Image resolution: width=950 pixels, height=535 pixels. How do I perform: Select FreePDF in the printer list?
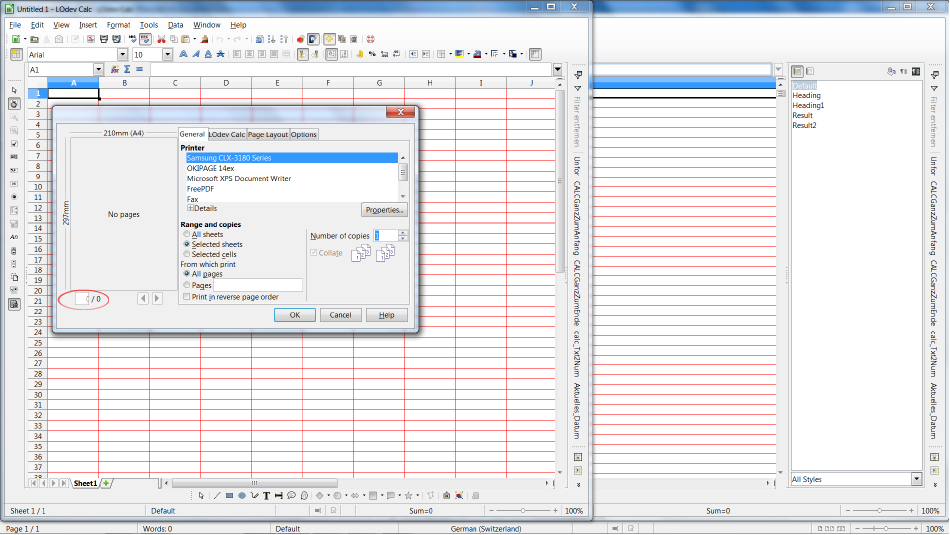click(x=200, y=189)
